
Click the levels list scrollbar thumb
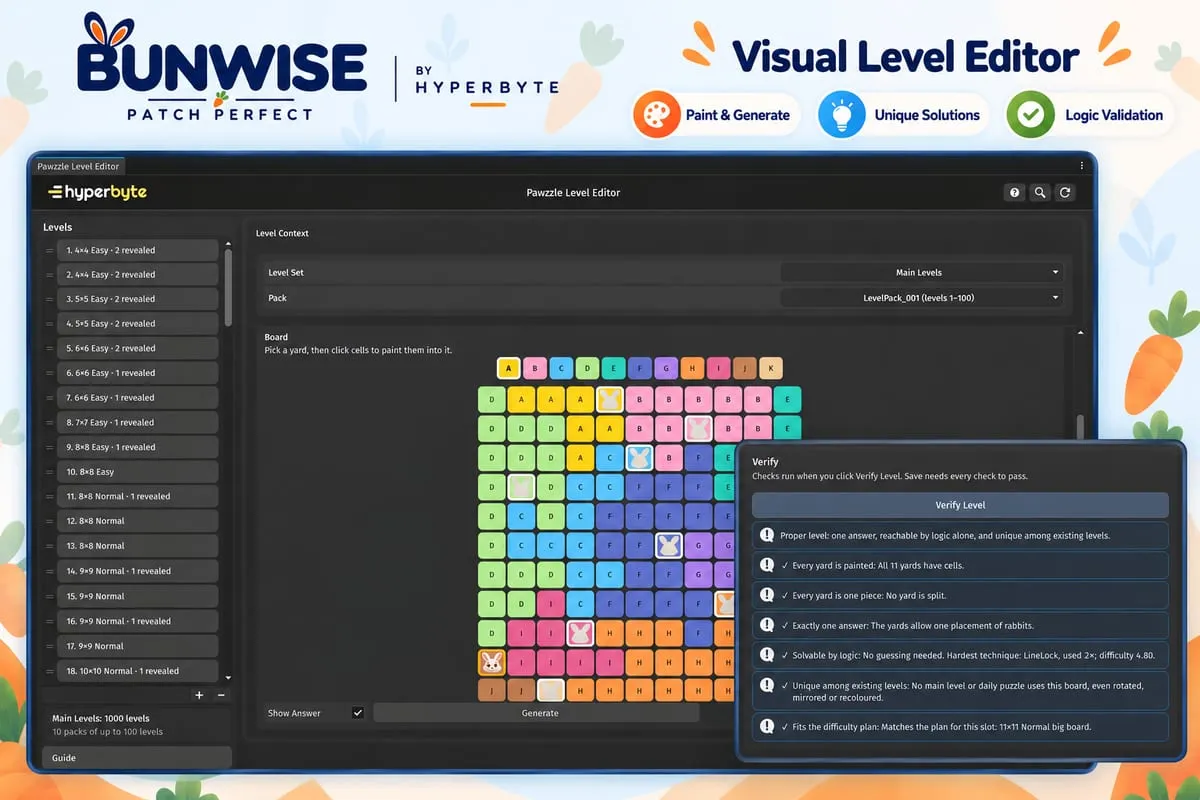228,287
